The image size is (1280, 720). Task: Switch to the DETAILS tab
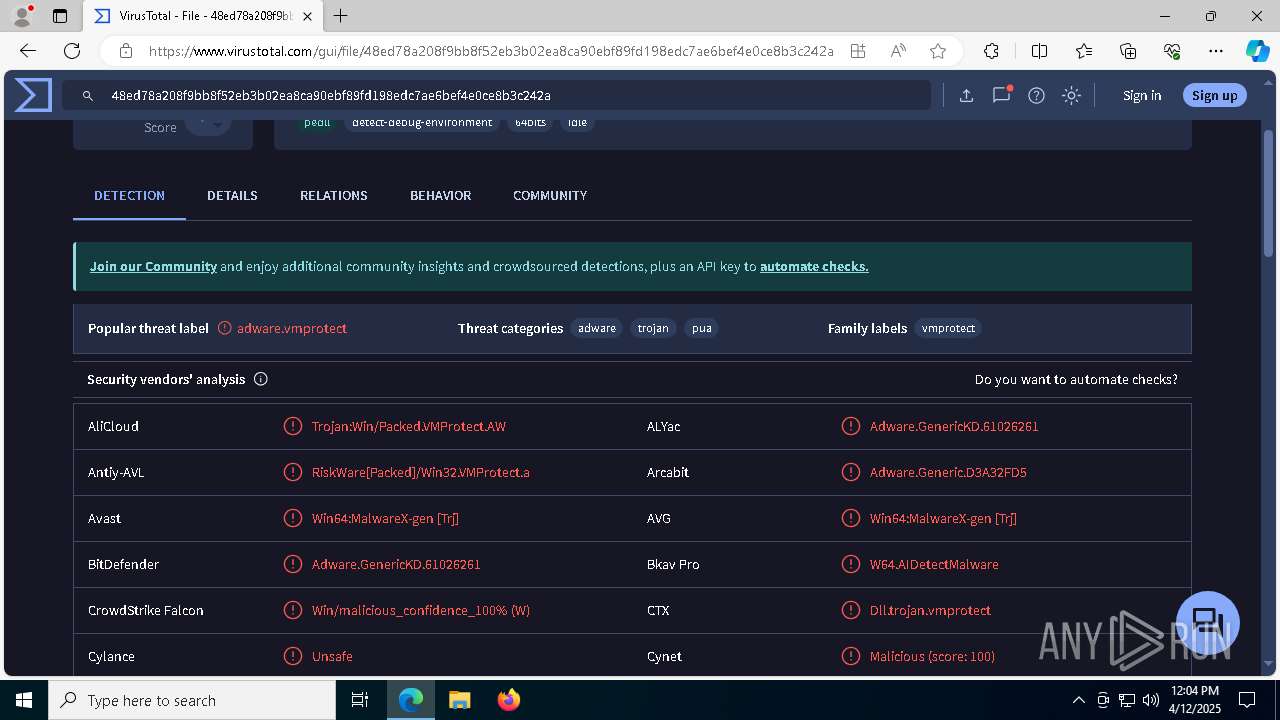click(232, 196)
